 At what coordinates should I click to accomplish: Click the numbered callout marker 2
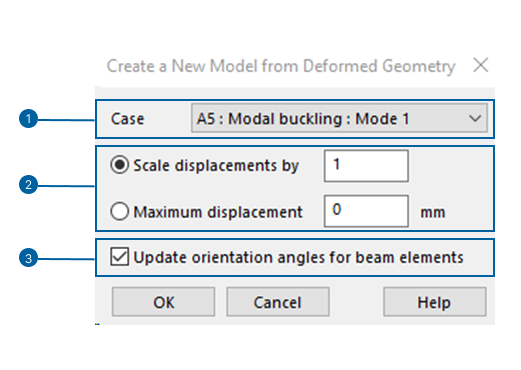coord(28,185)
